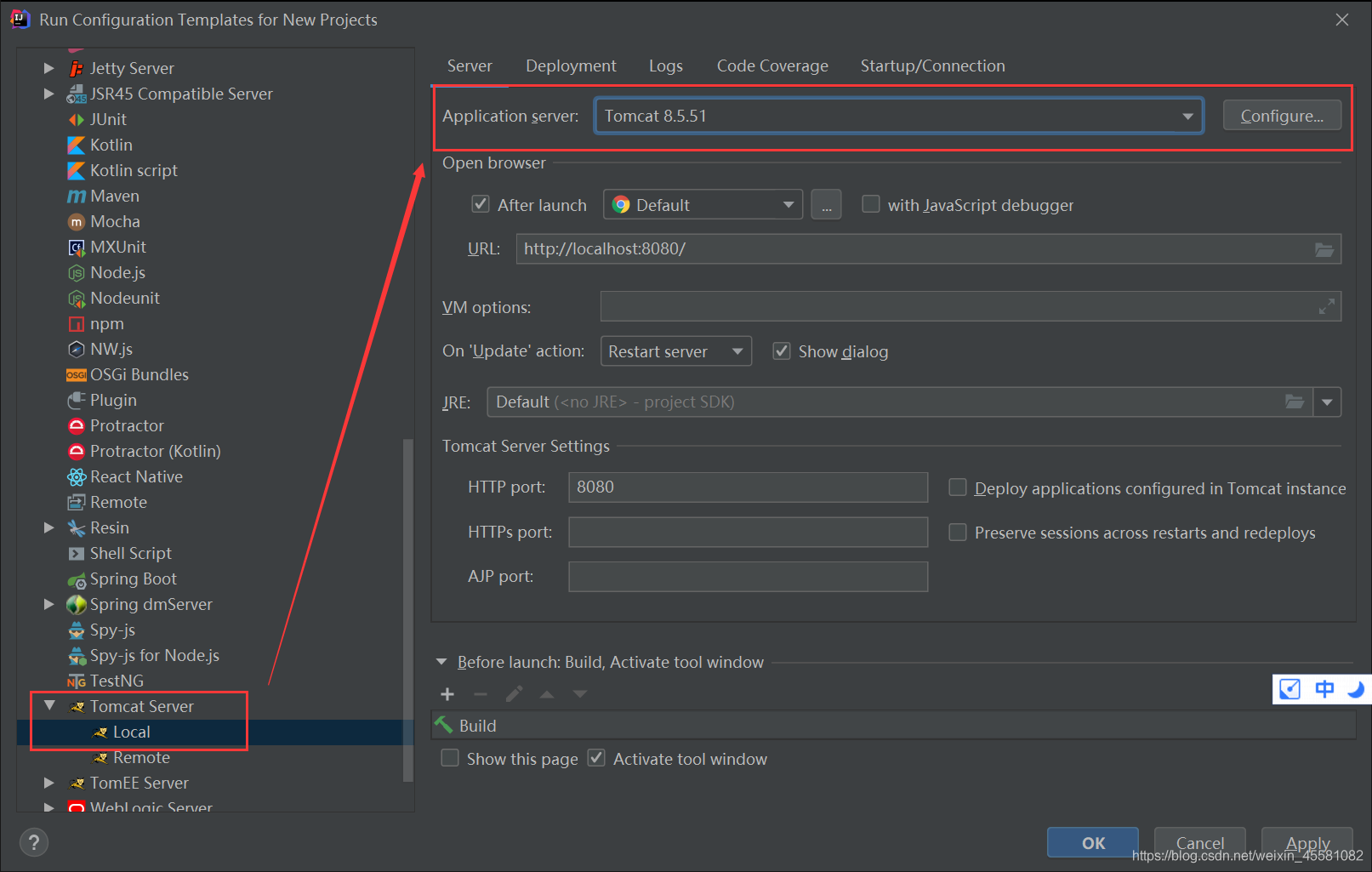
Task: Open the JRE dropdown arrow
Action: coord(1327,402)
